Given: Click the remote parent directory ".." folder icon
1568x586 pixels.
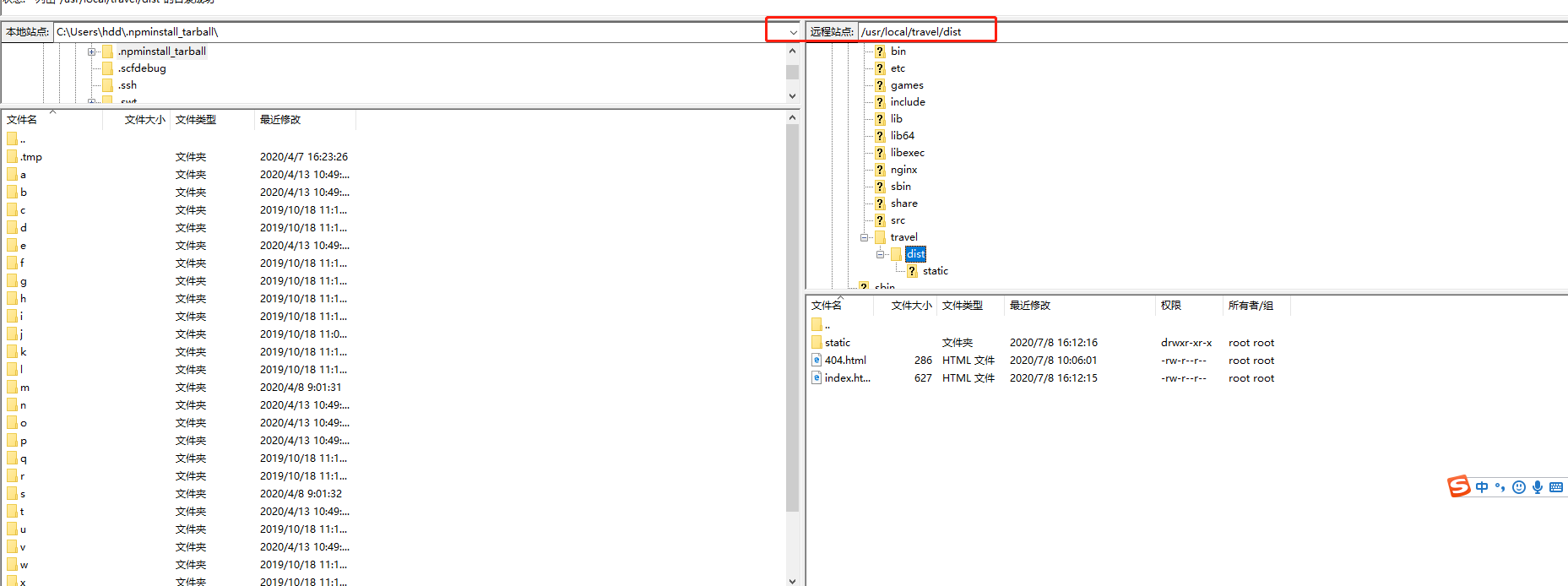Looking at the screenshot, I should (817, 324).
